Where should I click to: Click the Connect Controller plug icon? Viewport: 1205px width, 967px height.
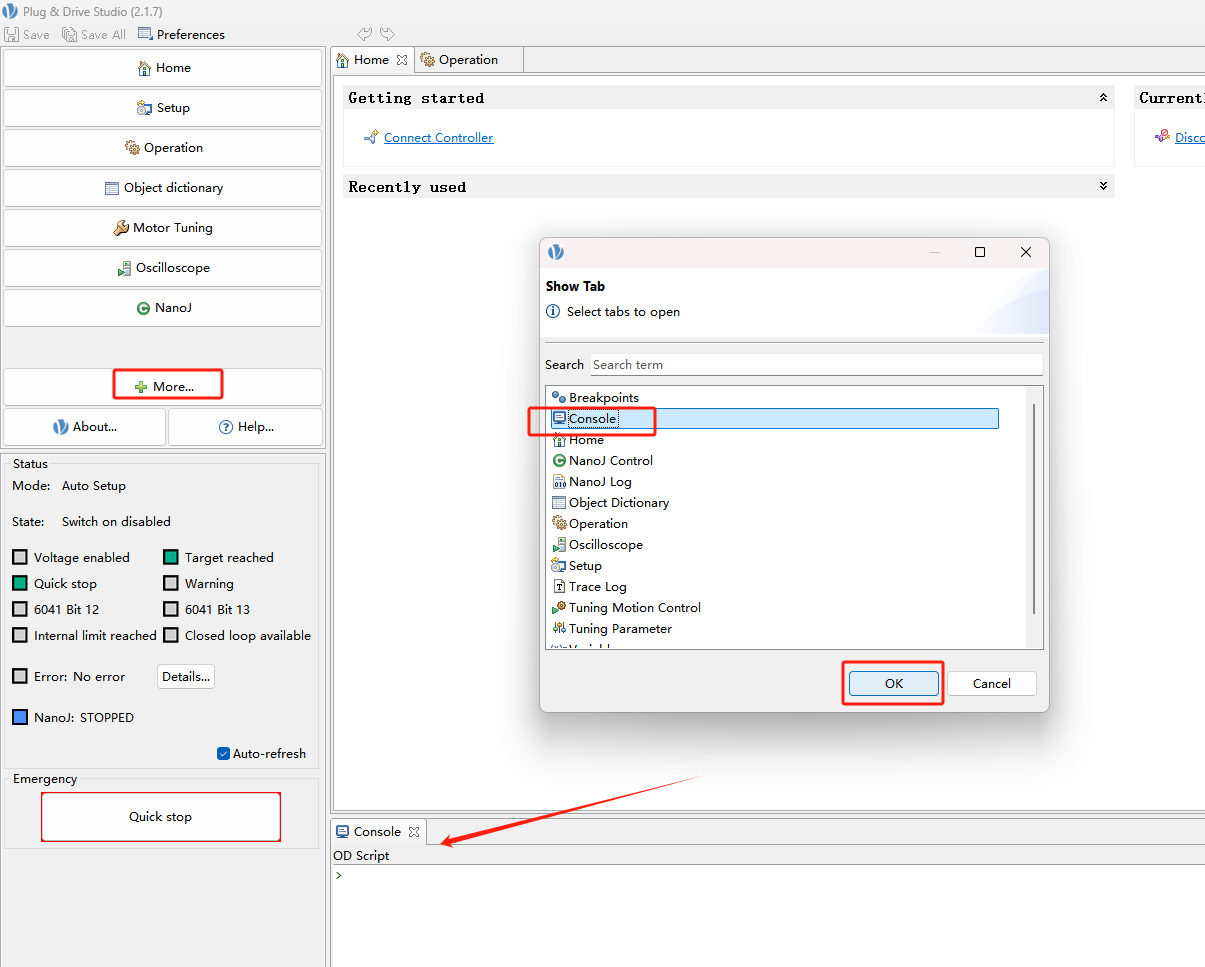(x=371, y=138)
